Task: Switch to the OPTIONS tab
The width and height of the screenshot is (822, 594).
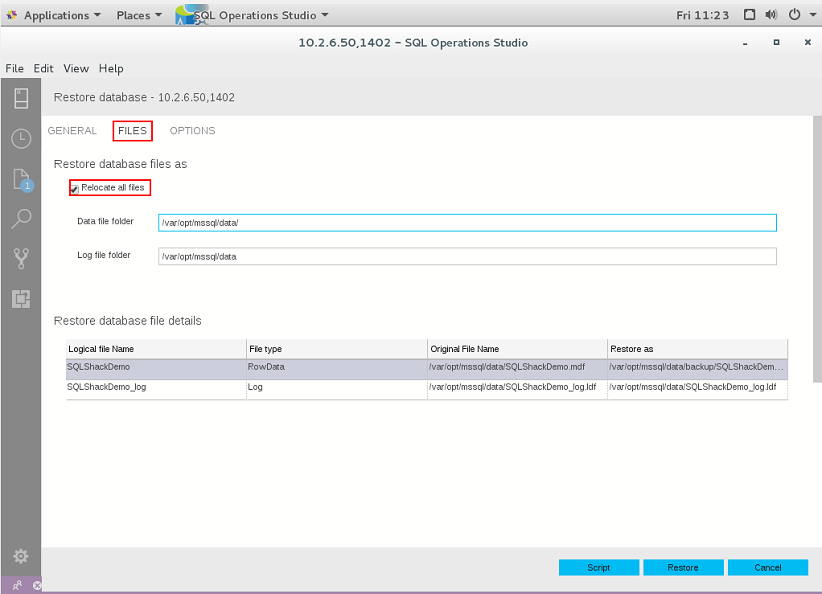Action: coord(192,131)
